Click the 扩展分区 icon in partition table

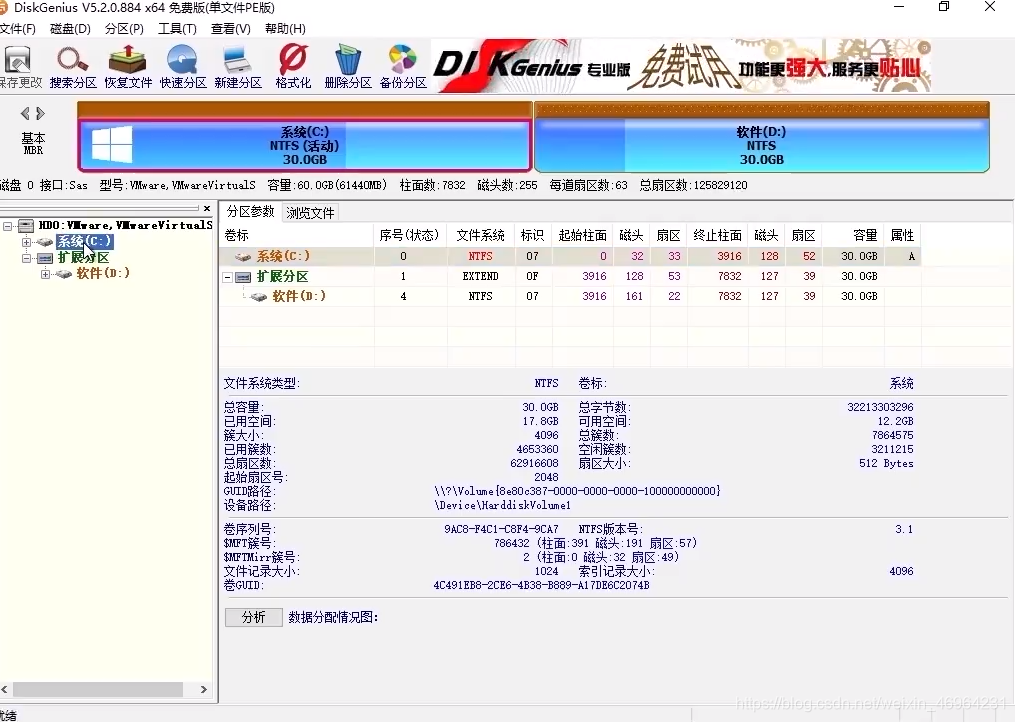tap(243, 276)
